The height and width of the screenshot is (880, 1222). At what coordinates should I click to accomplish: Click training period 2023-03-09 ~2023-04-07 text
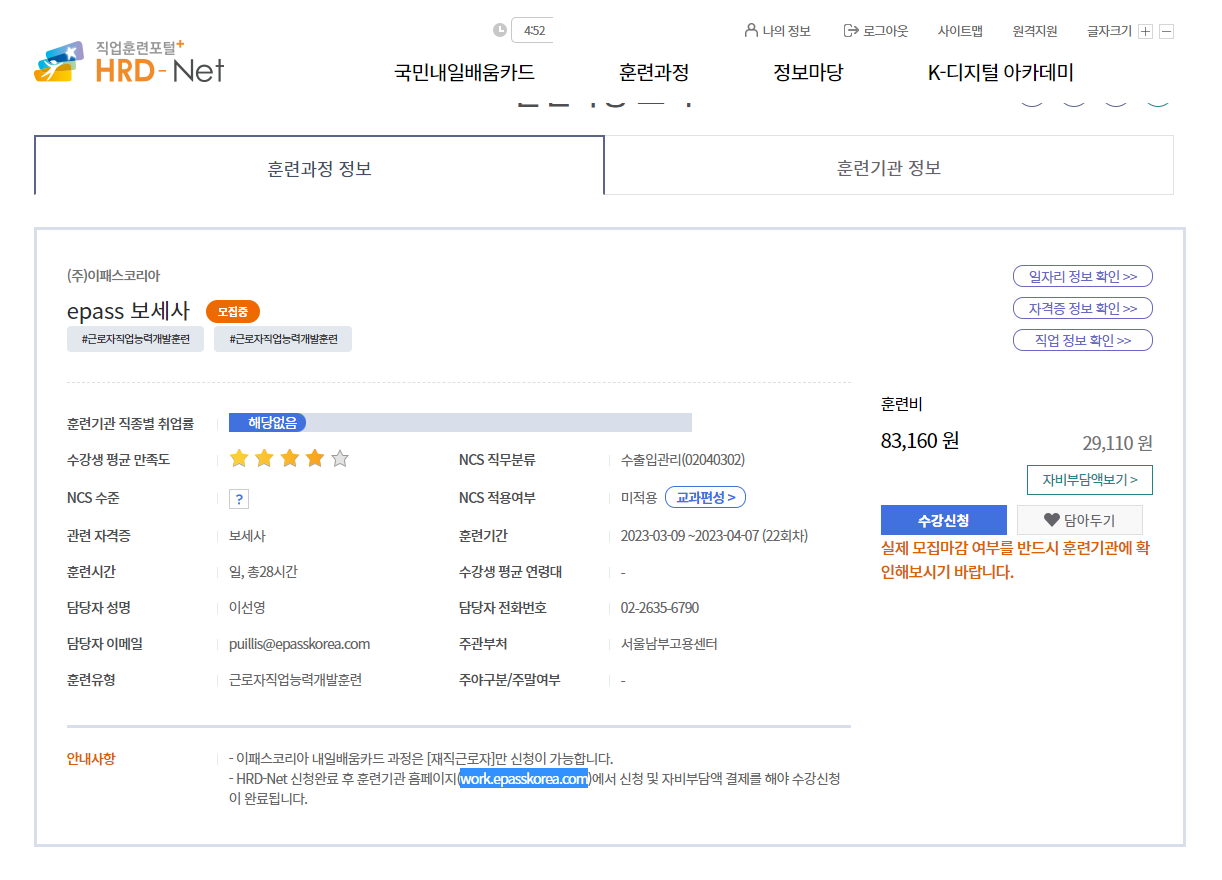click(x=714, y=536)
